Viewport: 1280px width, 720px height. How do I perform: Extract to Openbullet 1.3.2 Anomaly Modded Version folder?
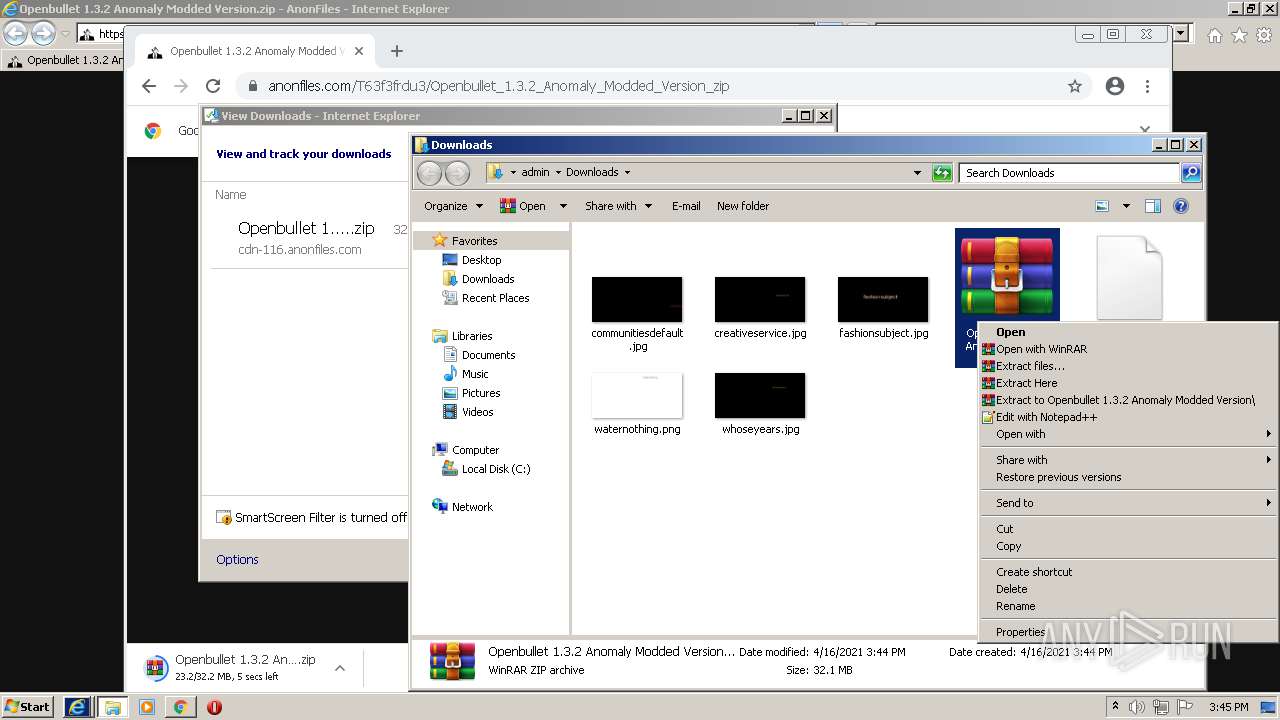click(x=1125, y=400)
